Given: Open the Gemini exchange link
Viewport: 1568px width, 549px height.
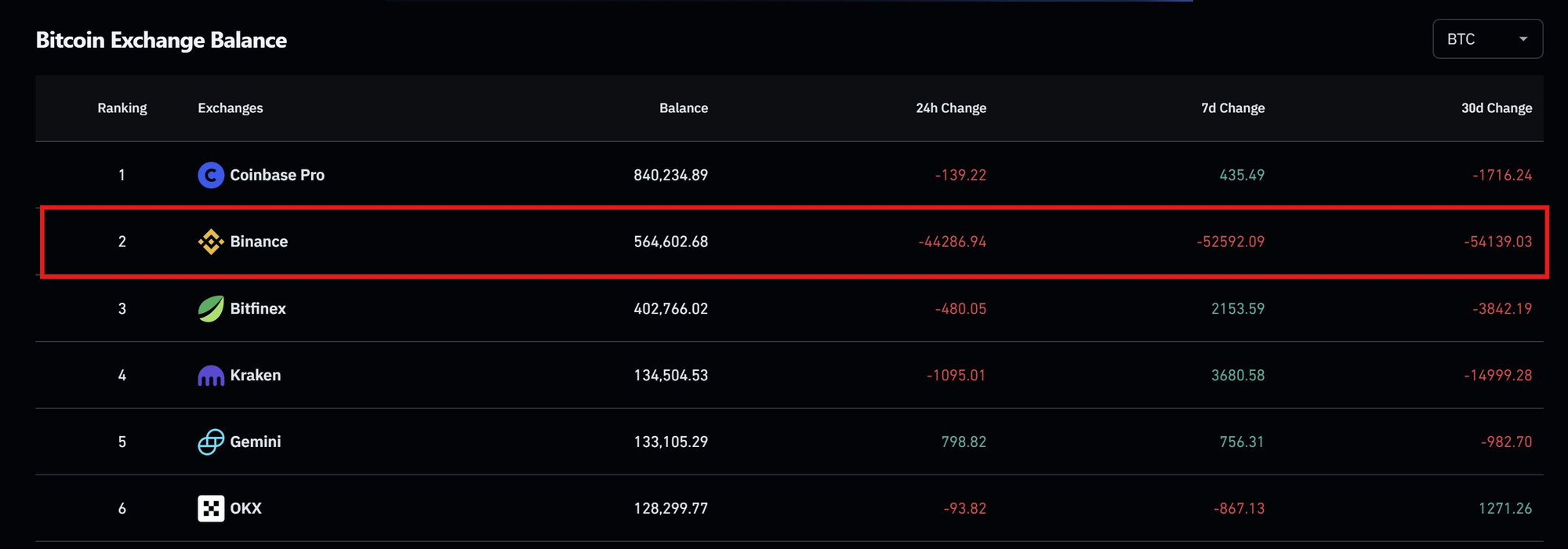Looking at the screenshot, I should (x=256, y=442).
